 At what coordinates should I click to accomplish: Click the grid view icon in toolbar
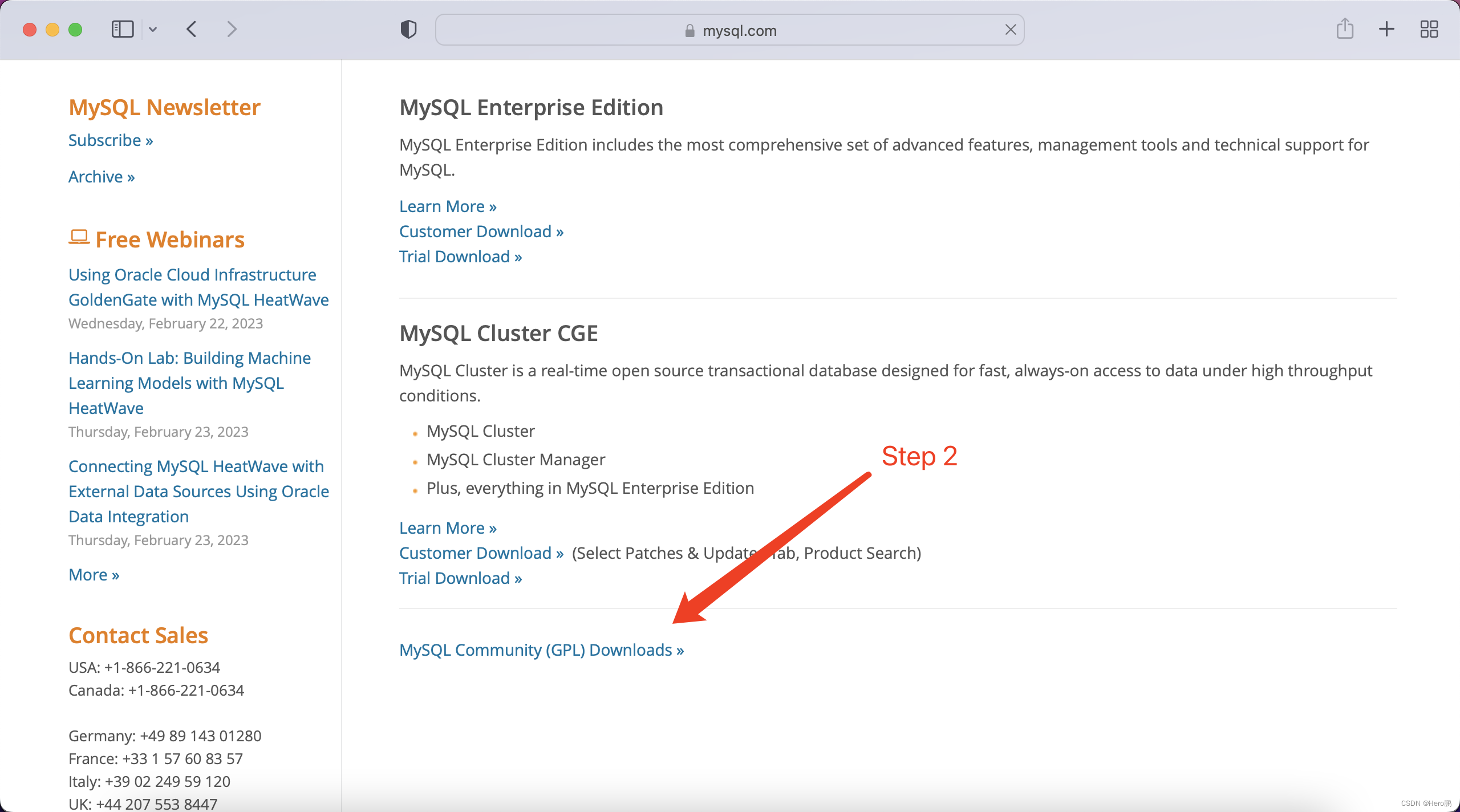[1428, 28]
